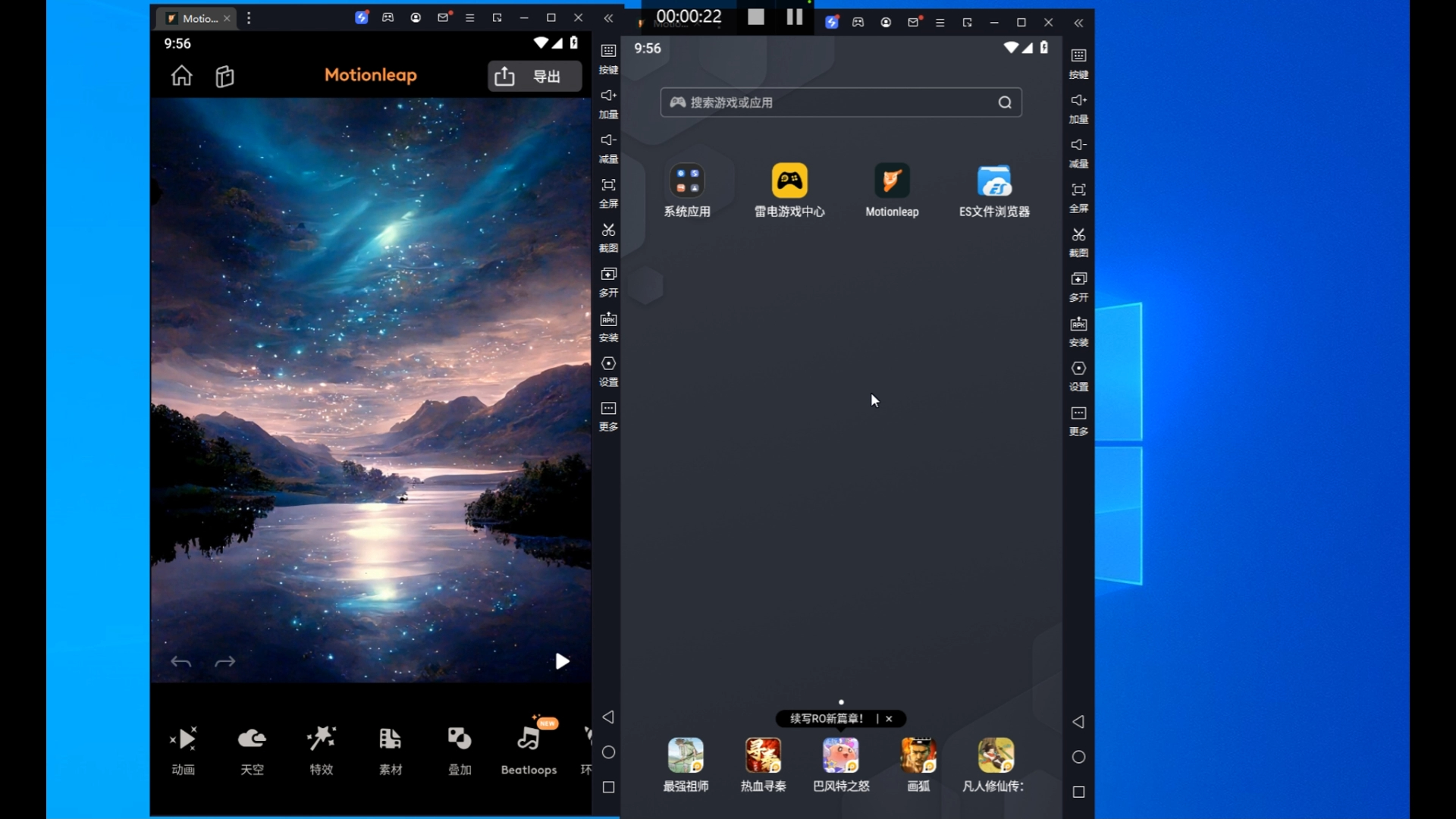Pause the screen recording

click(794, 17)
